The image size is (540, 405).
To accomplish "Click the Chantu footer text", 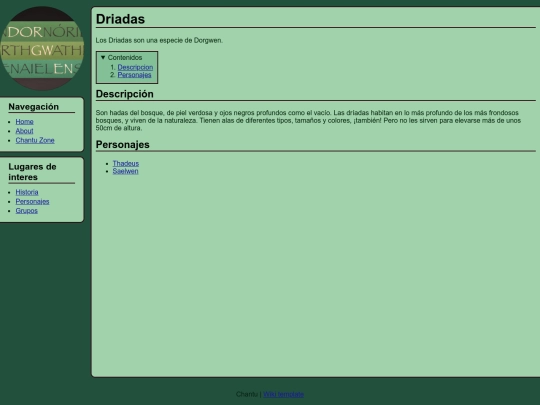I will pyautogui.click(x=247, y=394).
